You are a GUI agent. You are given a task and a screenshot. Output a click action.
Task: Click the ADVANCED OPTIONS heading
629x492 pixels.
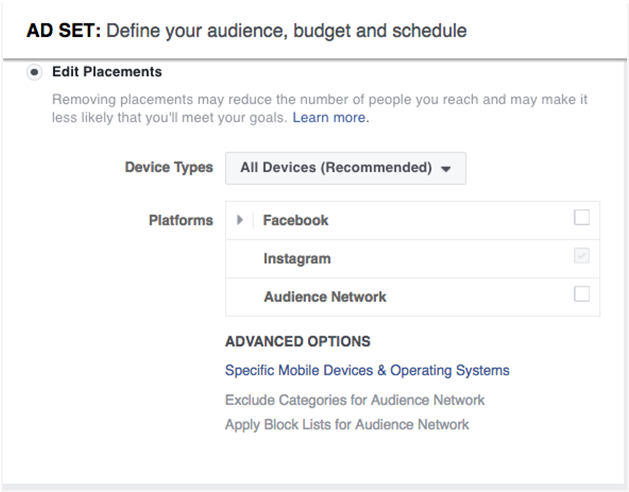pyautogui.click(x=298, y=341)
